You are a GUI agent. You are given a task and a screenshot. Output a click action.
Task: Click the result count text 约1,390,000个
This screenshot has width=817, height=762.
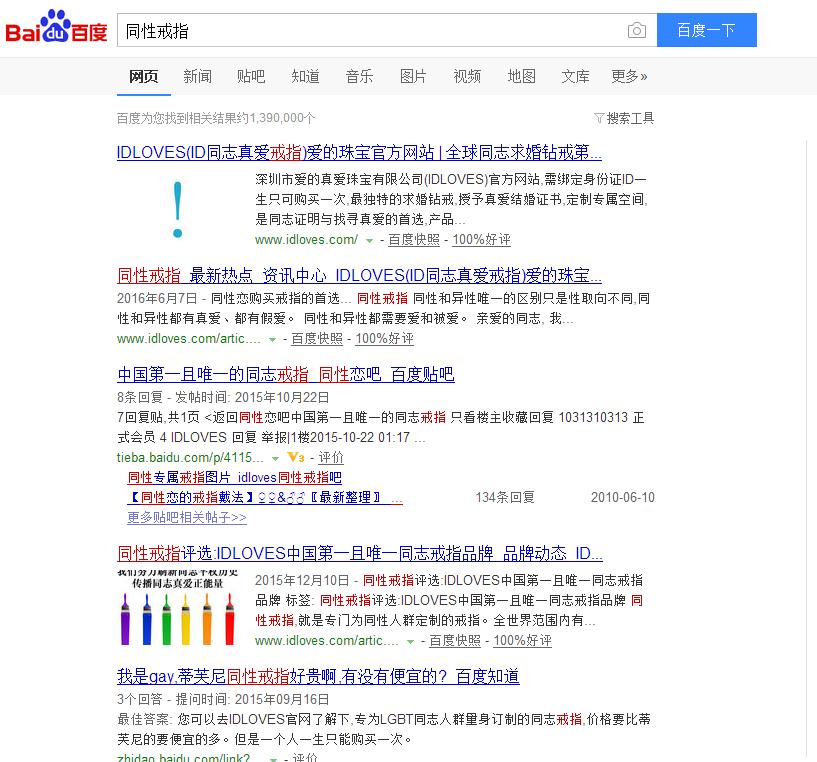[276, 118]
